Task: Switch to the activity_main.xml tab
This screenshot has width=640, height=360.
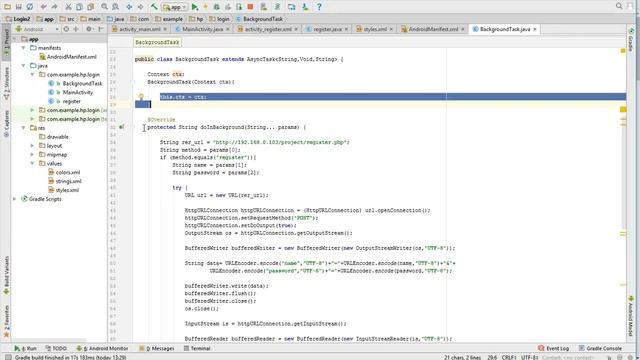Action: 139,29
